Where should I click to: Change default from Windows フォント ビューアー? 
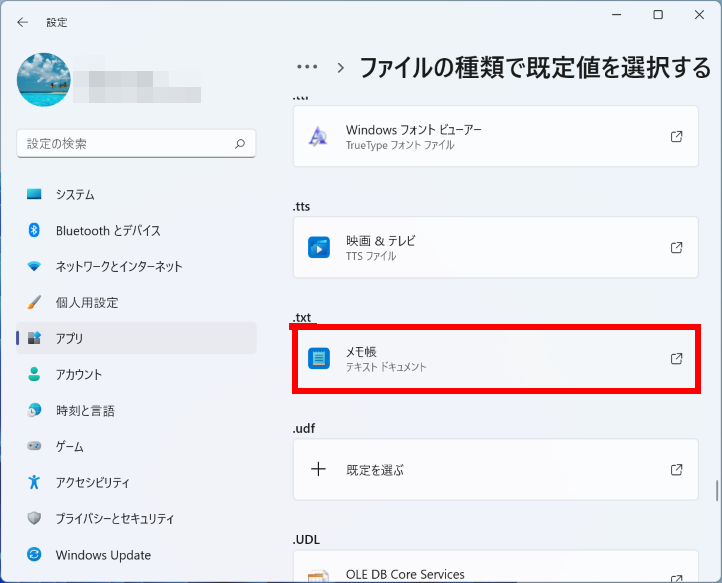496,136
